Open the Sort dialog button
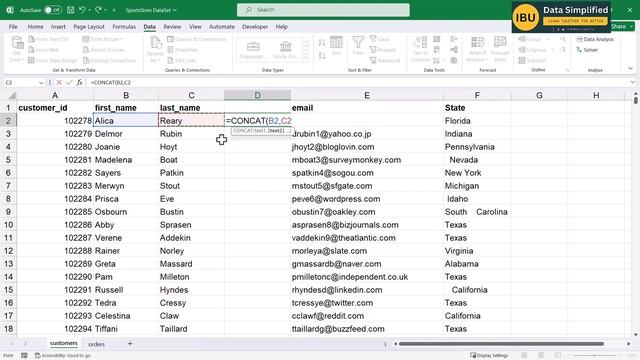This screenshot has height=360, width=640. (336, 46)
